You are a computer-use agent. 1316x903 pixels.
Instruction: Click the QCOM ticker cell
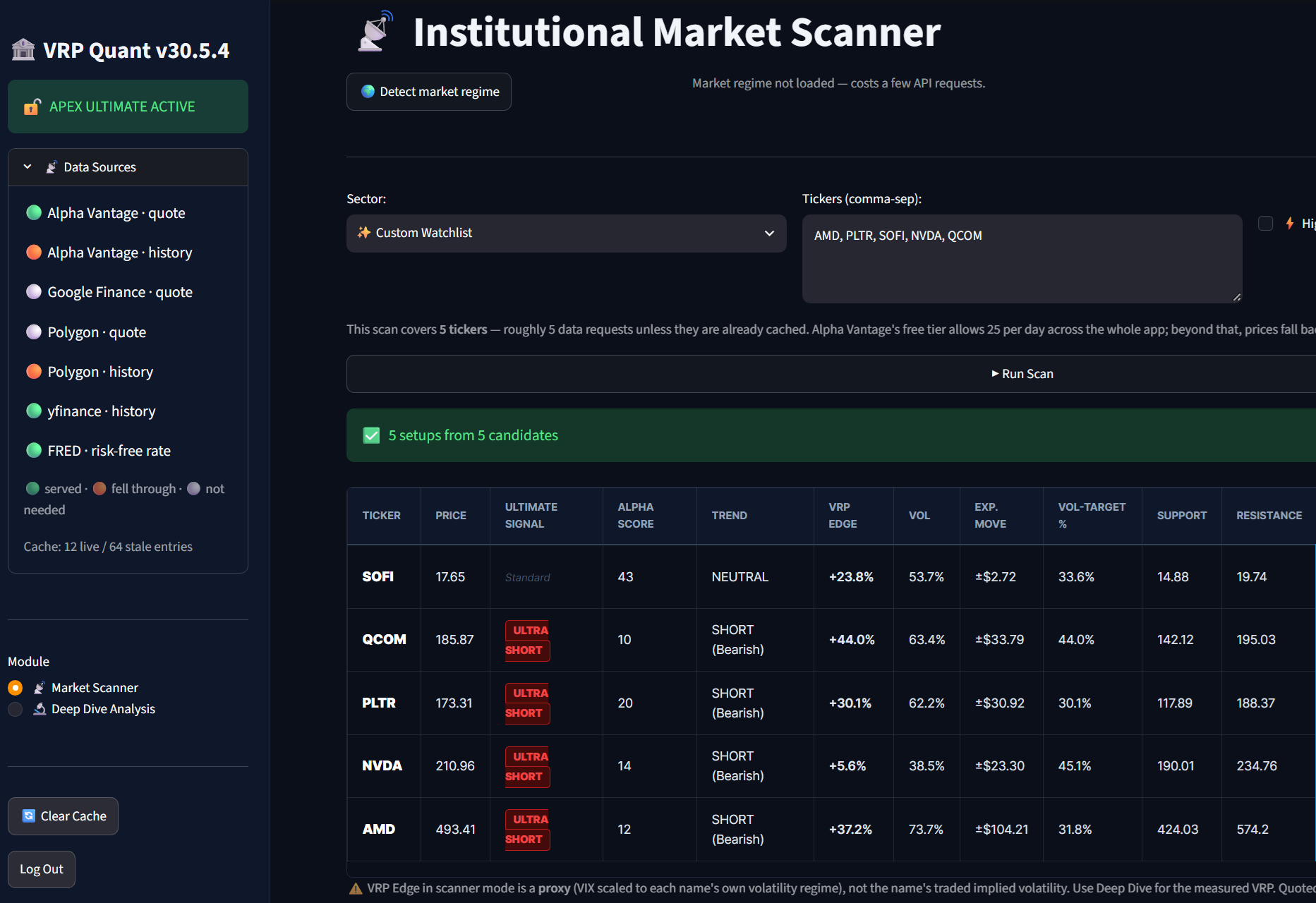(x=384, y=639)
